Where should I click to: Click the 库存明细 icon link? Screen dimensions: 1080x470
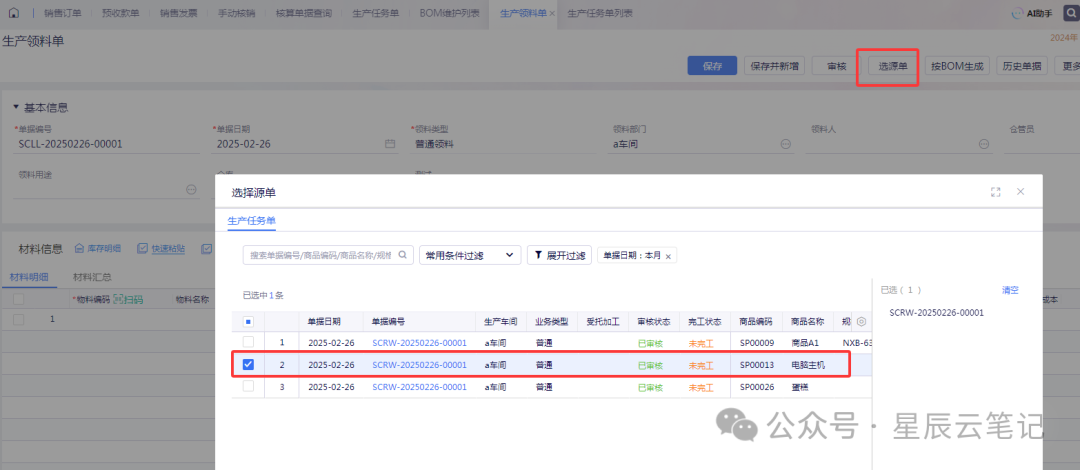pyautogui.click(x=97, y=248)
